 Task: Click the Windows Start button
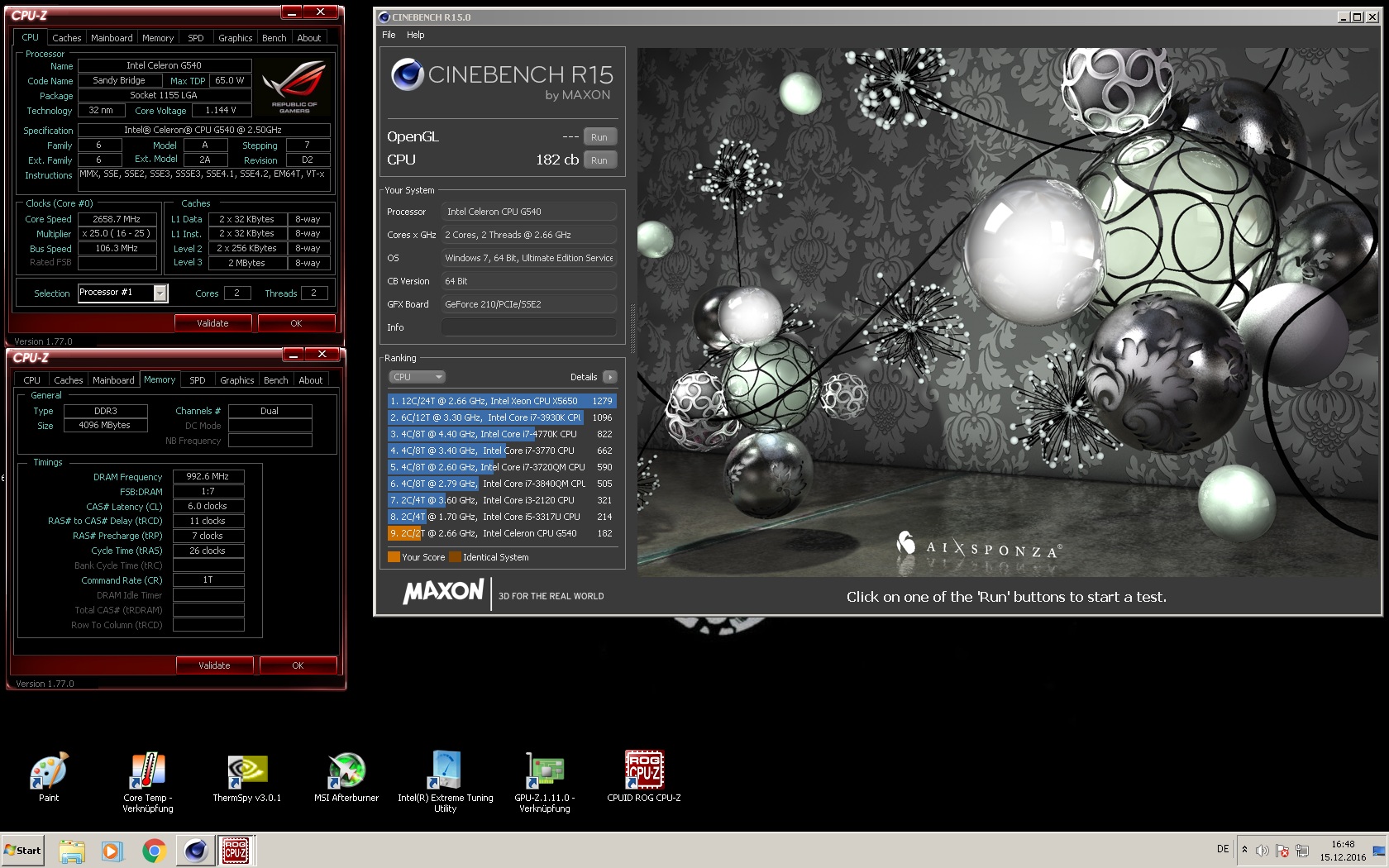(22, 851)
